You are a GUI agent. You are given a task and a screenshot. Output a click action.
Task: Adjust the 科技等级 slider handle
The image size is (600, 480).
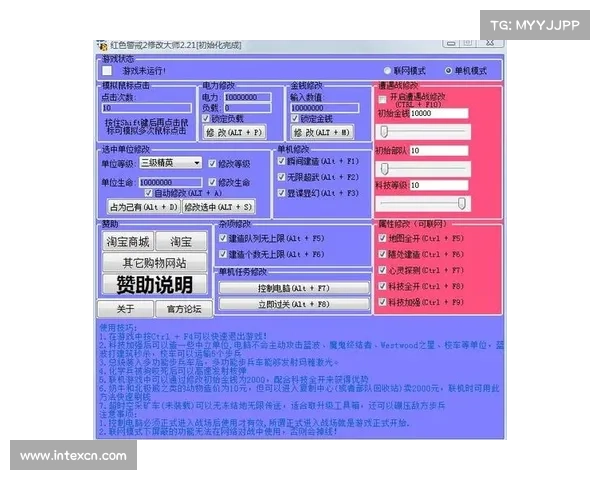(x=462, y=203)
